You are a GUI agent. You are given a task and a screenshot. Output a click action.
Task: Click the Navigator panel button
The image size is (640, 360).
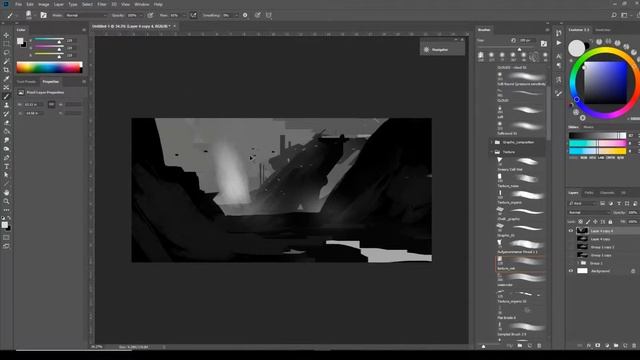[442, 49]
